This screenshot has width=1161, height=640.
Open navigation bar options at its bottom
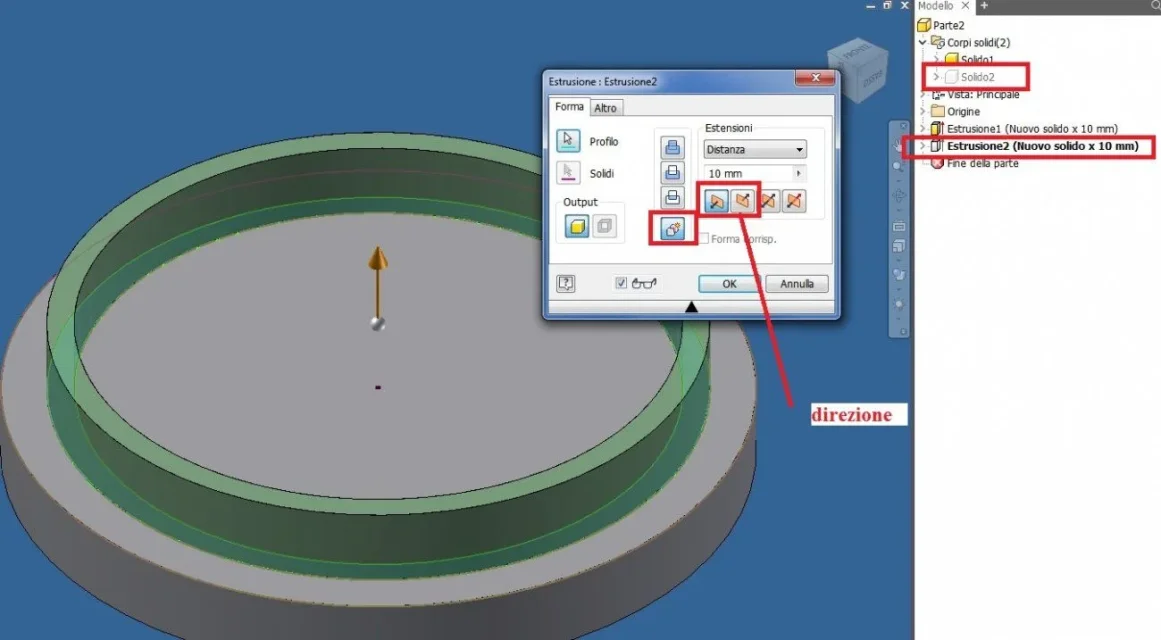point(903,332)
